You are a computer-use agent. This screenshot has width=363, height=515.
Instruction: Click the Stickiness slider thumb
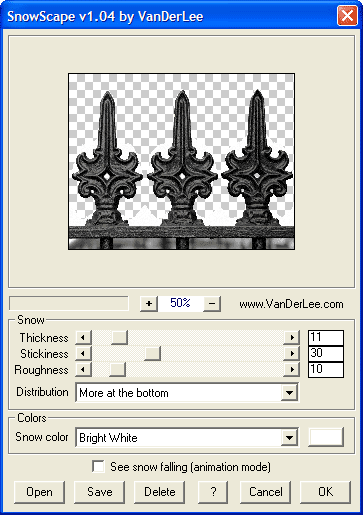152,353
